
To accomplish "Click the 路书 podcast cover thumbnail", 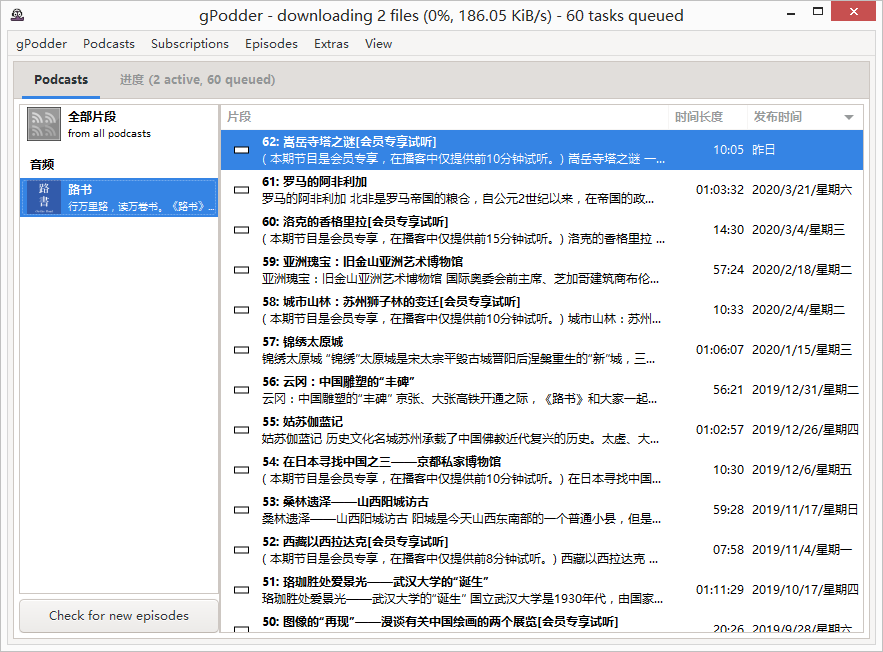I will 44,198.
